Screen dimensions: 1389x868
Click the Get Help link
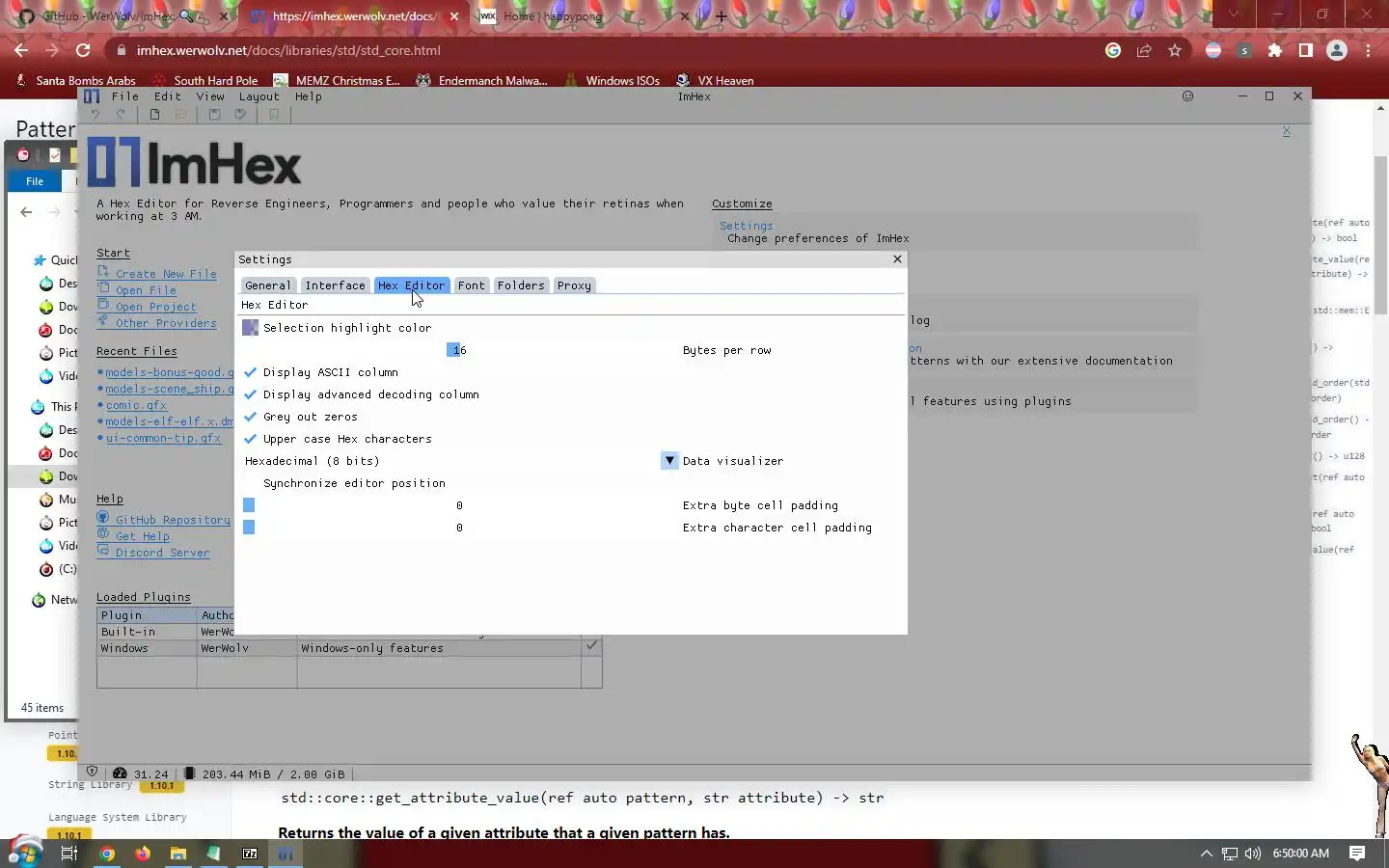point(142,536)
